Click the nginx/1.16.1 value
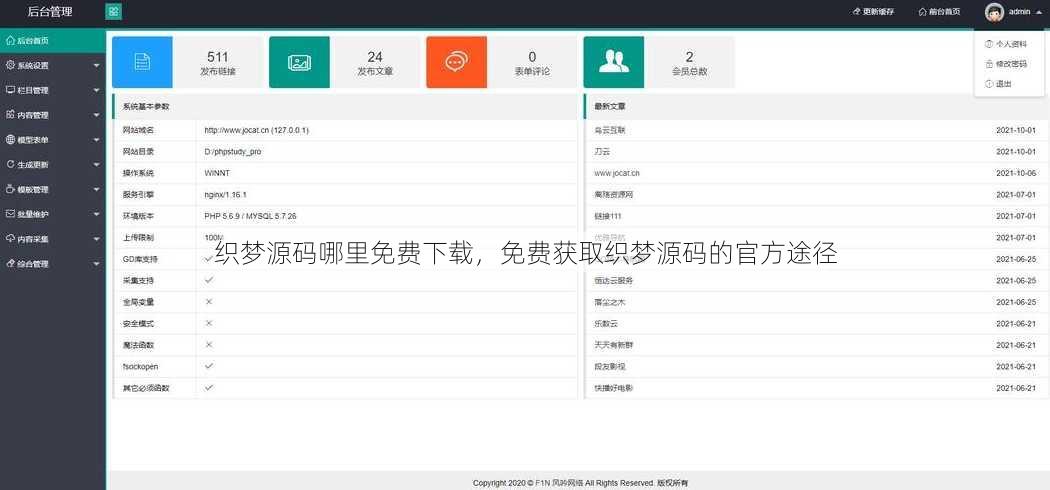This screenshot has width=1050, height=490. (x=226, y=194)
